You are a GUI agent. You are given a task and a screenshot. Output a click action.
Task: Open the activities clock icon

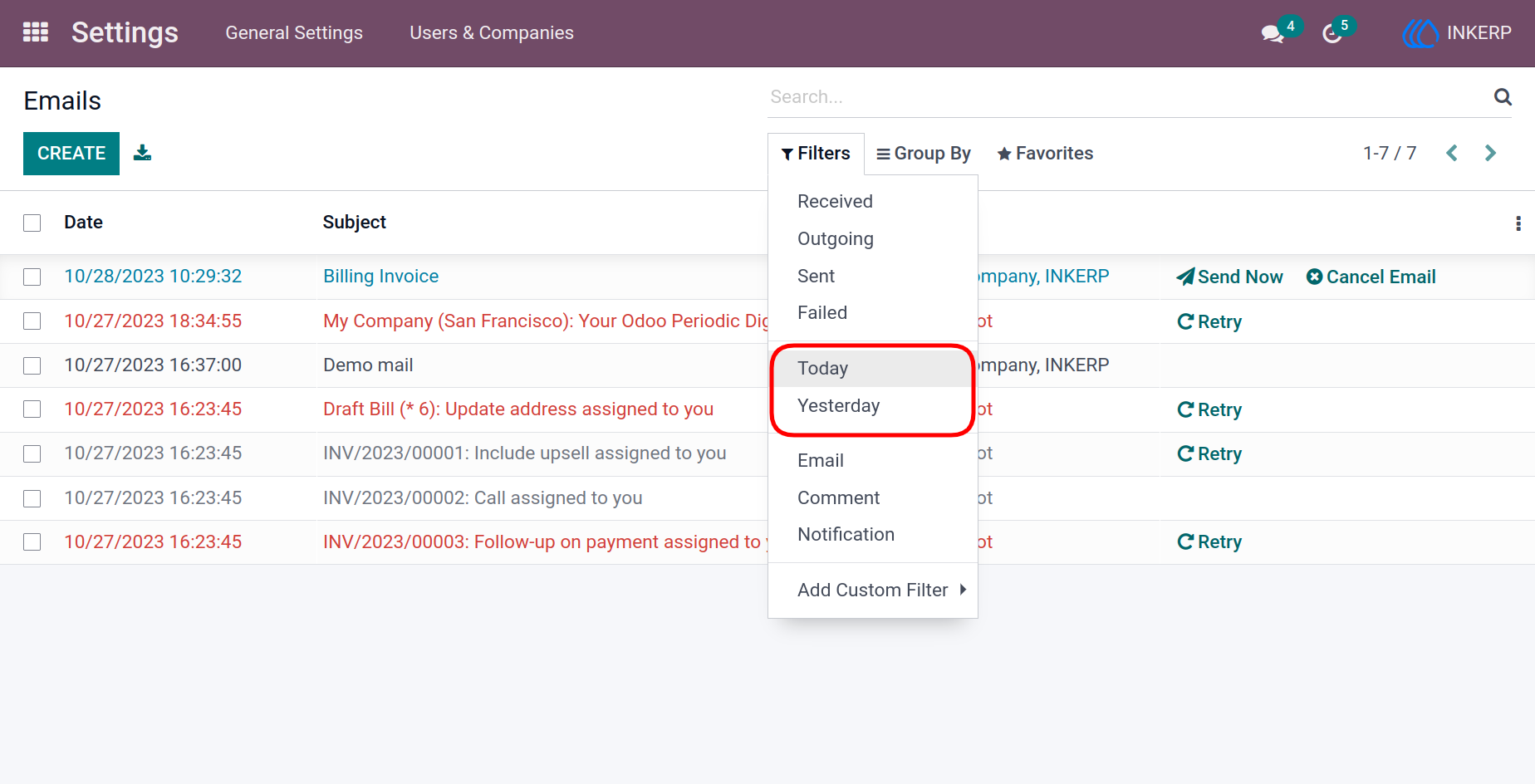tap(1332, 33)
